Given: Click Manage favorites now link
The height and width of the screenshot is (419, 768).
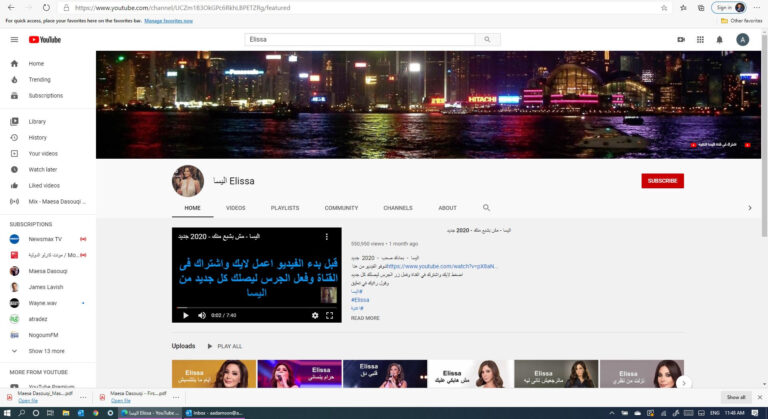Looking at the screenshot, I should (x=168, y=21).
